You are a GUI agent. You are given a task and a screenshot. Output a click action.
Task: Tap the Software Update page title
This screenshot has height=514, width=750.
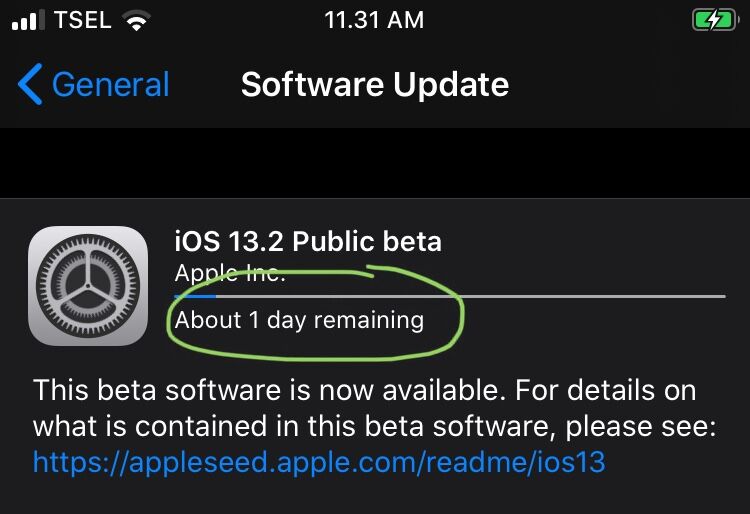(x=375, y=85)
